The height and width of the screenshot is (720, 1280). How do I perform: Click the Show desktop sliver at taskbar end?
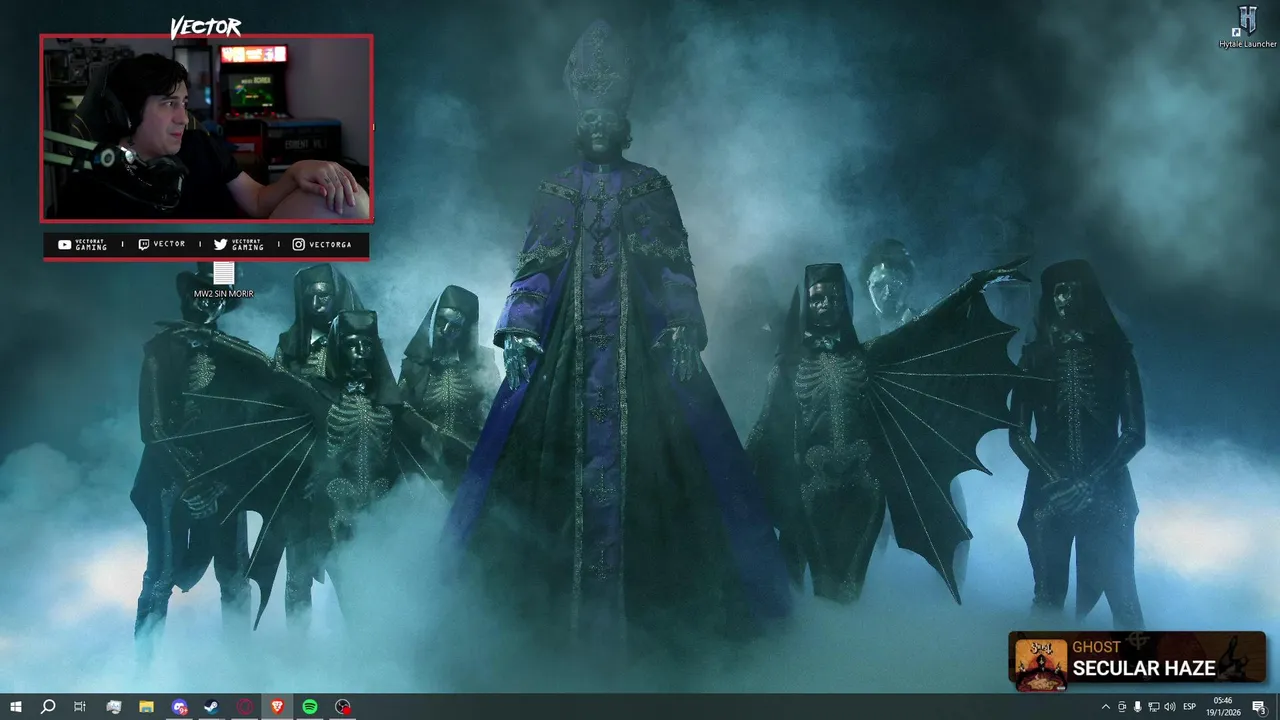click(x=1277, y=707)
